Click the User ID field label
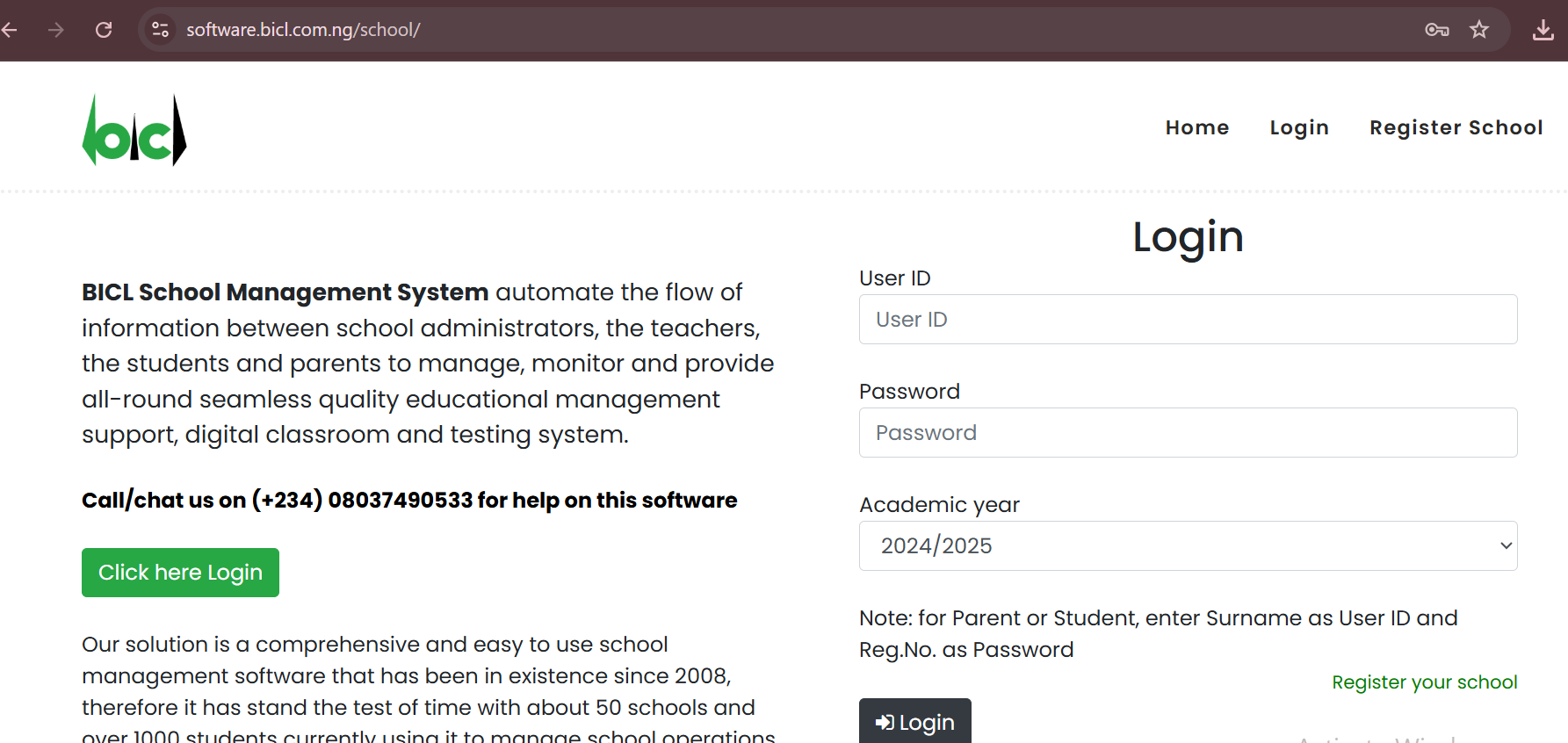This screenshot has width=1568, height=743. pos(895,278)
